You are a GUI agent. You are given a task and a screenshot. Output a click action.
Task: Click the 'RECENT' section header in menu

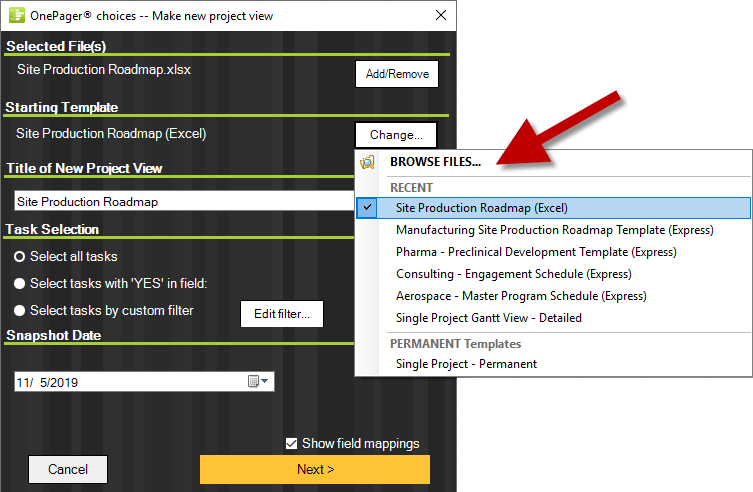point(411,188)
